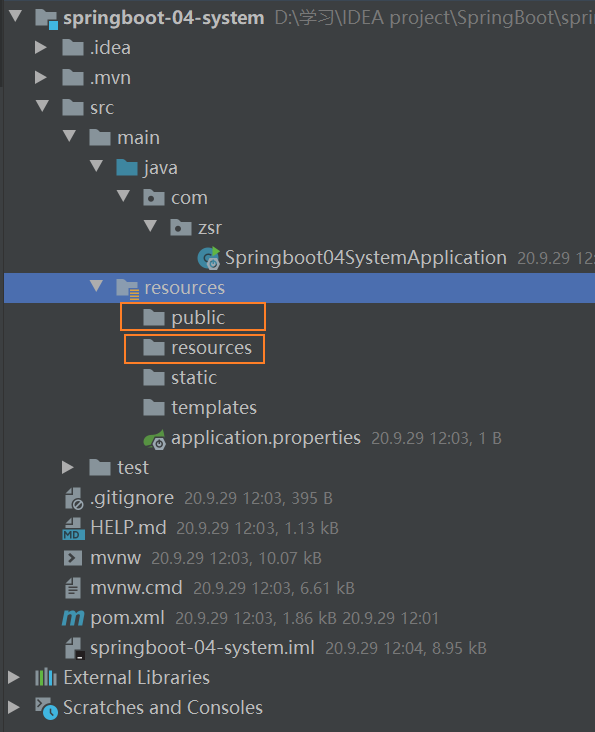
Task: Open the mvnw script file
Action: pos(115,558)
